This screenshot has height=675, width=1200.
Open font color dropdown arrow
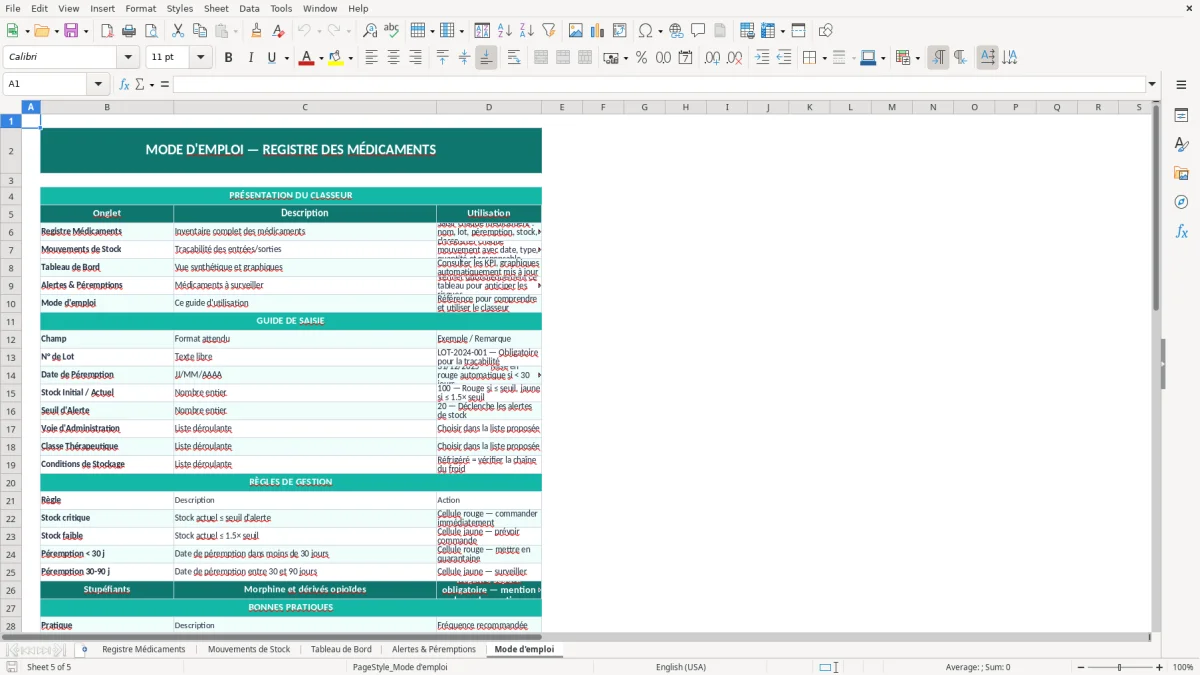(321, 58)
